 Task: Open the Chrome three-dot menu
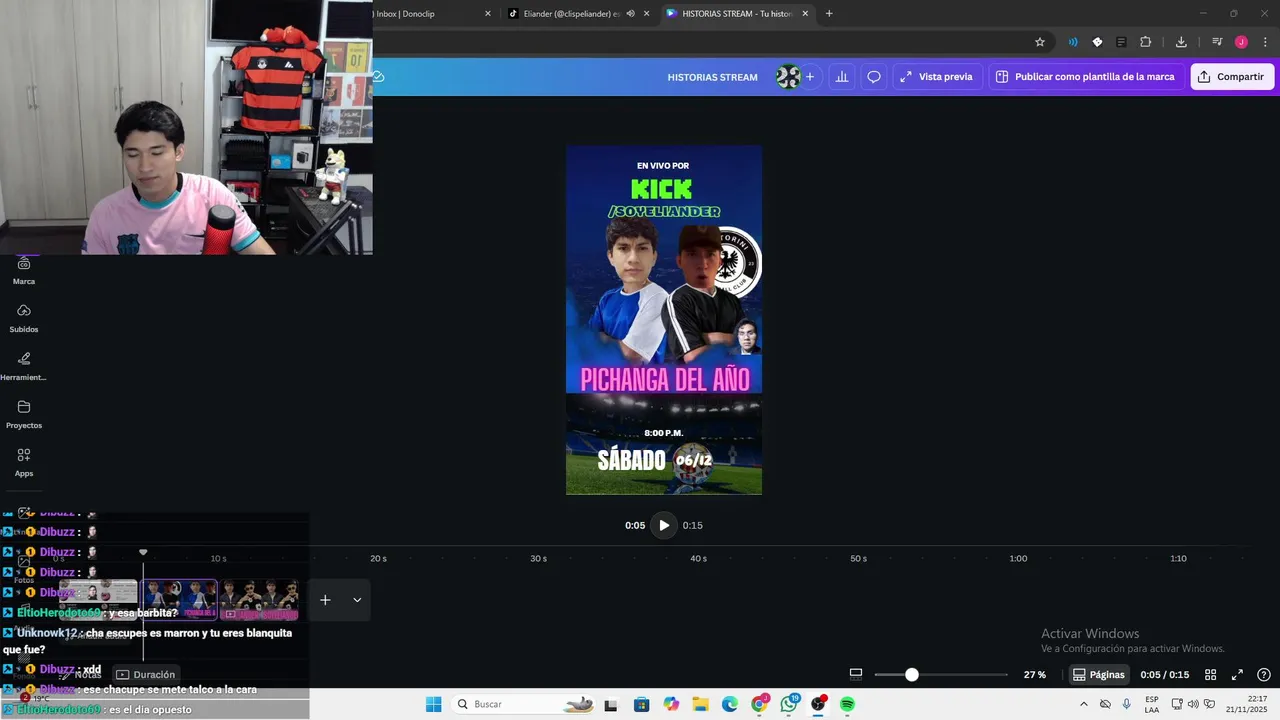1265,42
